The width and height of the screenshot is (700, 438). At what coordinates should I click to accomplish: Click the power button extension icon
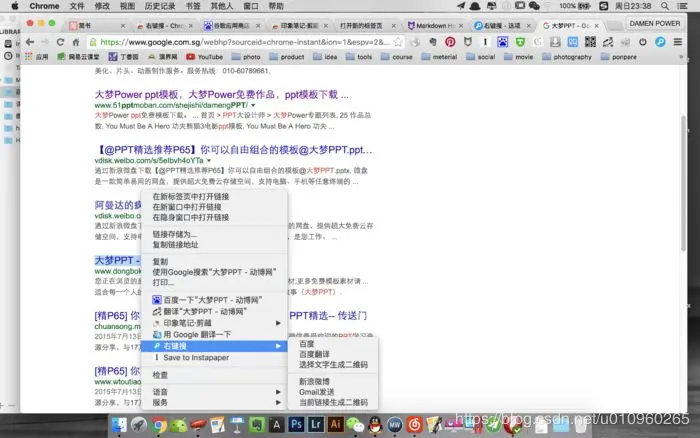click(x=642, y=42)
